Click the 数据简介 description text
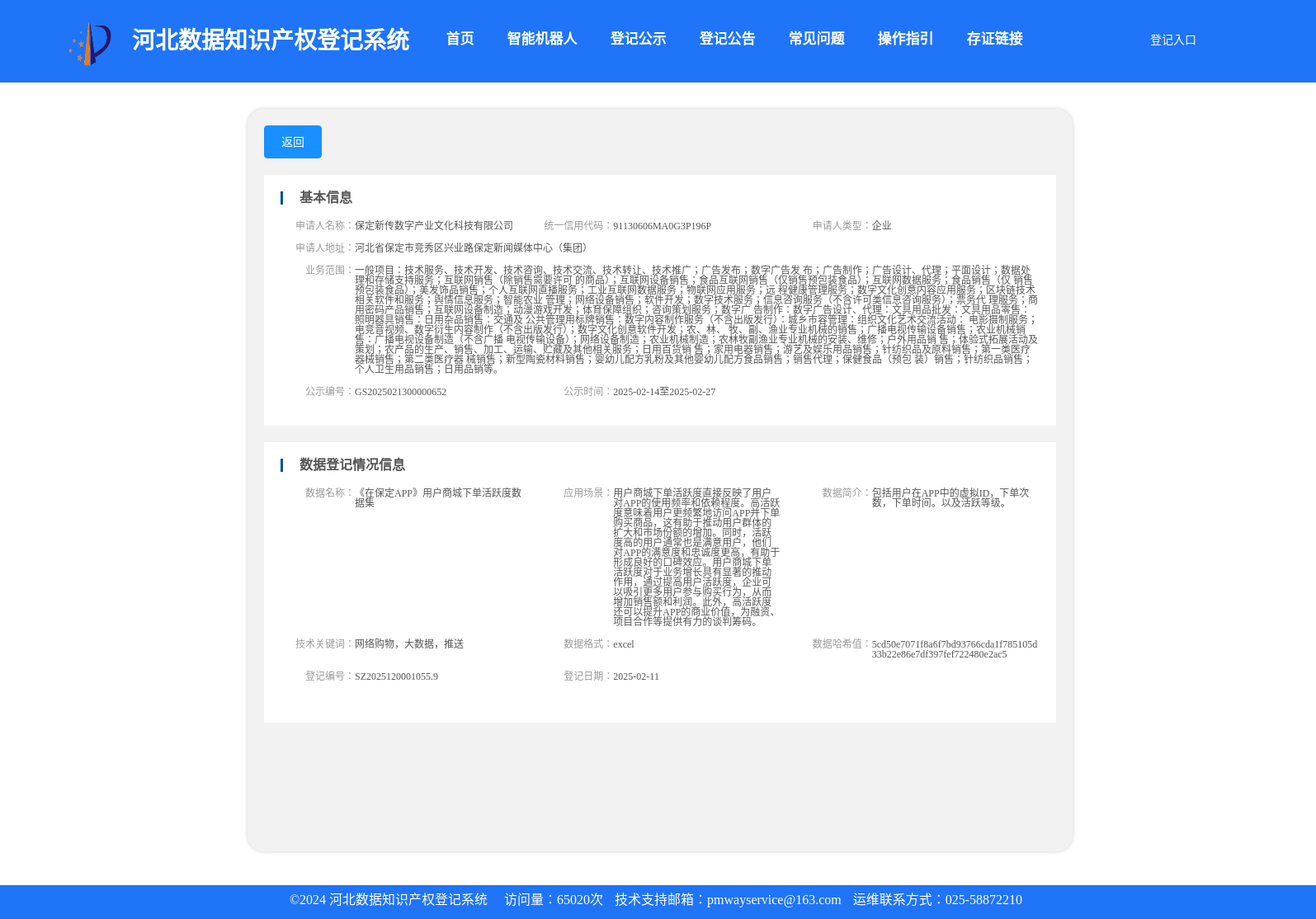1316x919 pixels. [950, 497]
